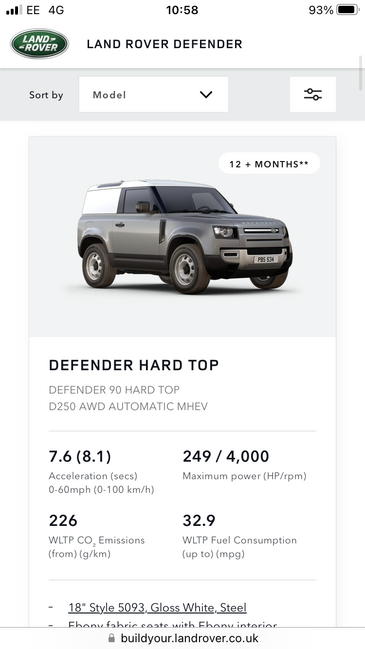The height and width of the screenshot is (649, 365).
Task: Tap the Land Rover Defender header title
Action: tap(164, 44)
